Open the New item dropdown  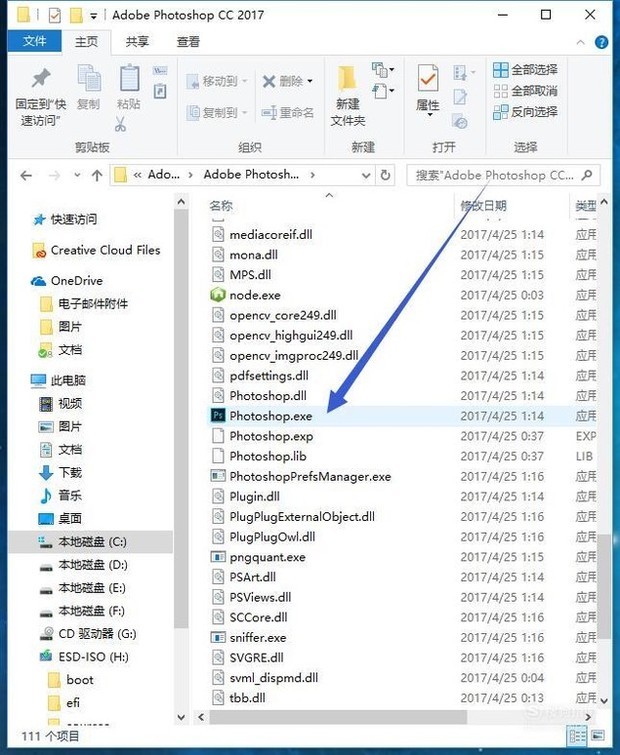pyautogui.click(x=383, y=70)
